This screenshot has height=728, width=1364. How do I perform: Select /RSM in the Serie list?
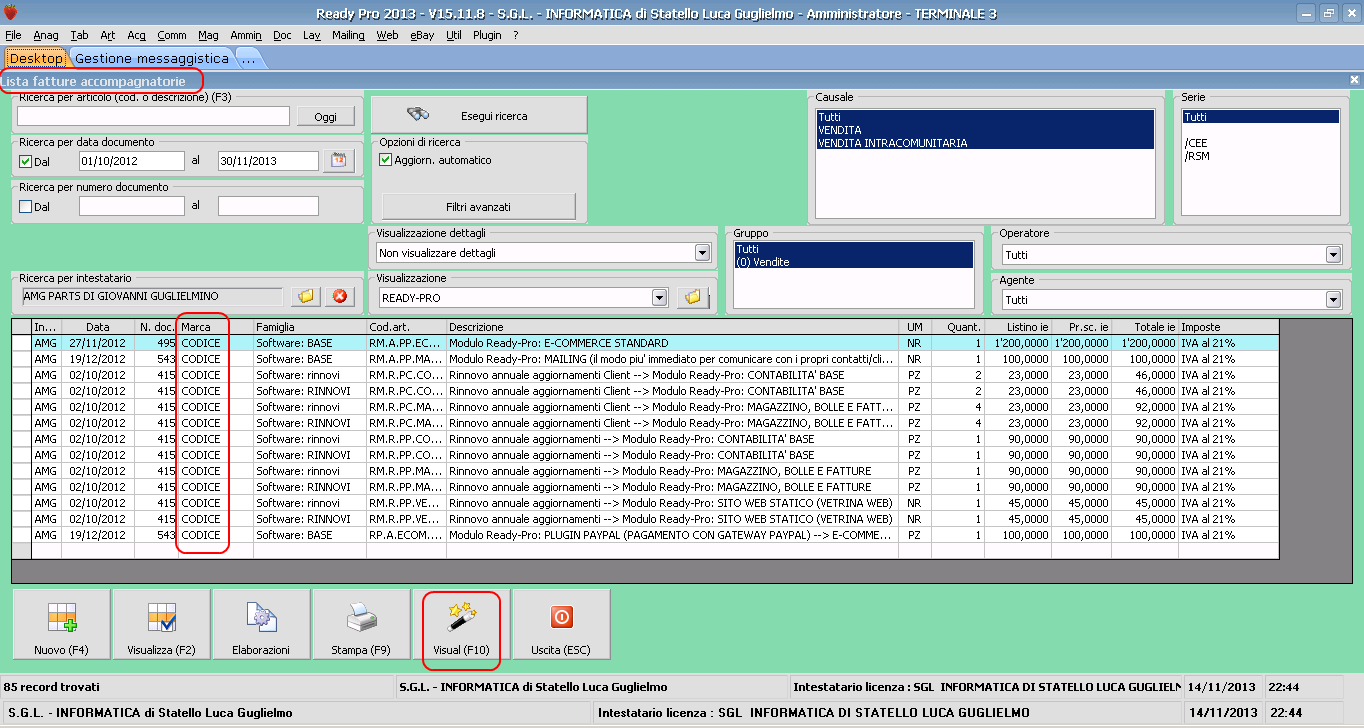point(1260,156)
